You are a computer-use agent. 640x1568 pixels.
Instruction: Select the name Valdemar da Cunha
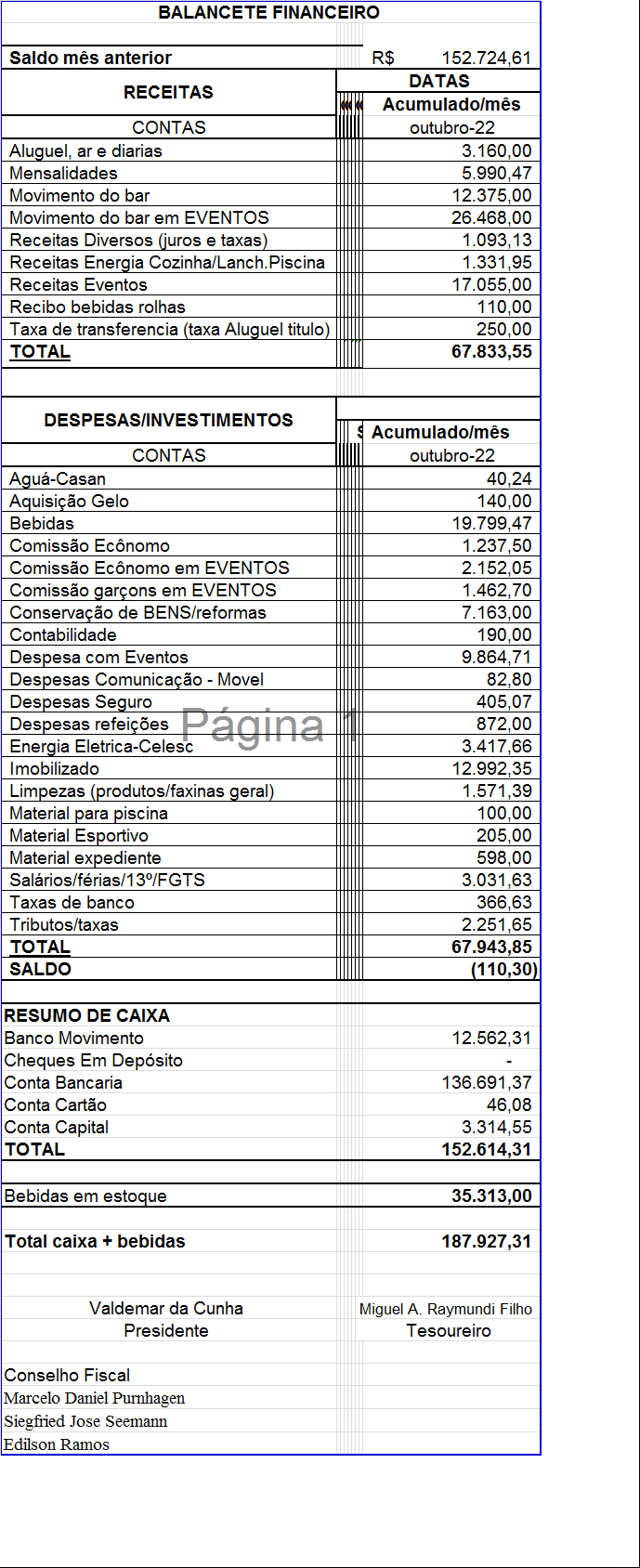point(166,1308)
